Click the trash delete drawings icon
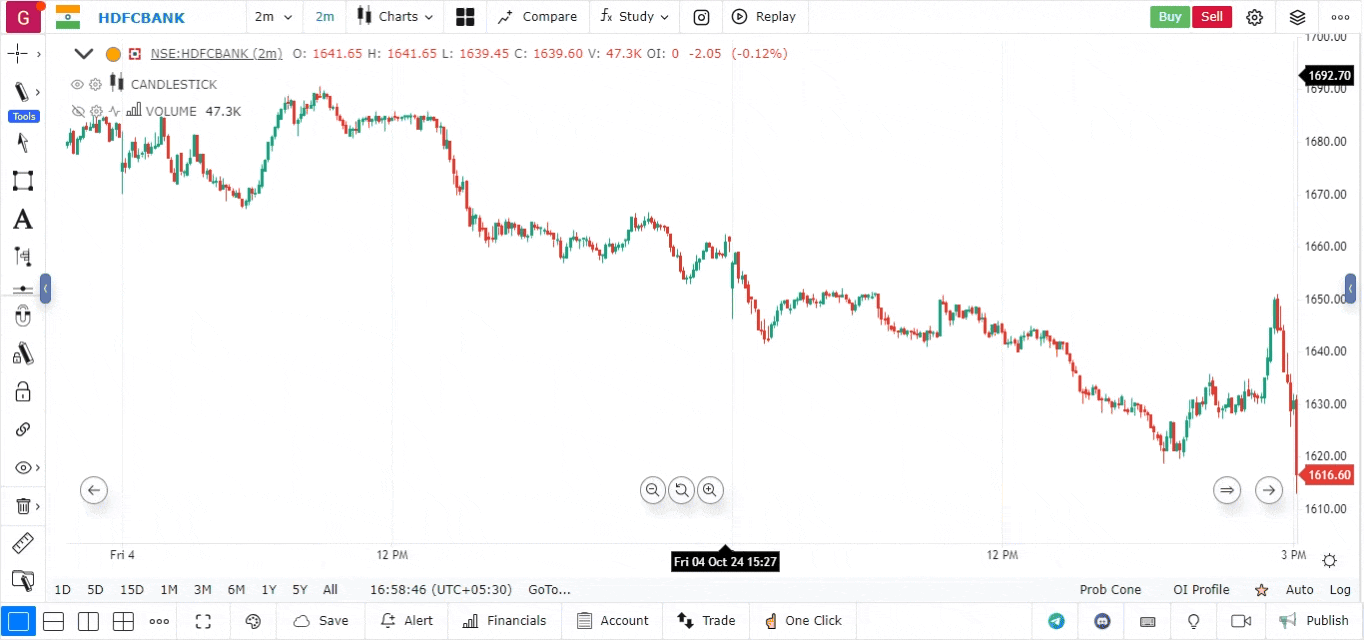 point(22,506)
